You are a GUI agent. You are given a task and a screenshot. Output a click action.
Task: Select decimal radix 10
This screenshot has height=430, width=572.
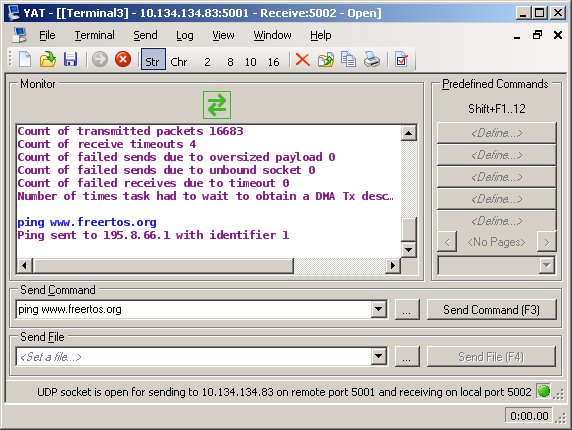pyautogui.click(x=251, y=62)
